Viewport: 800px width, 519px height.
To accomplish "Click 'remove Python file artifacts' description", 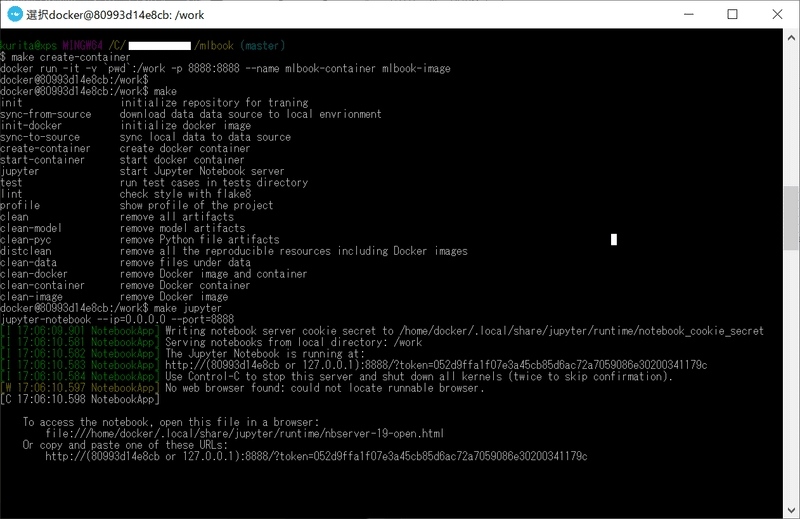I will (x=199, y=239).
